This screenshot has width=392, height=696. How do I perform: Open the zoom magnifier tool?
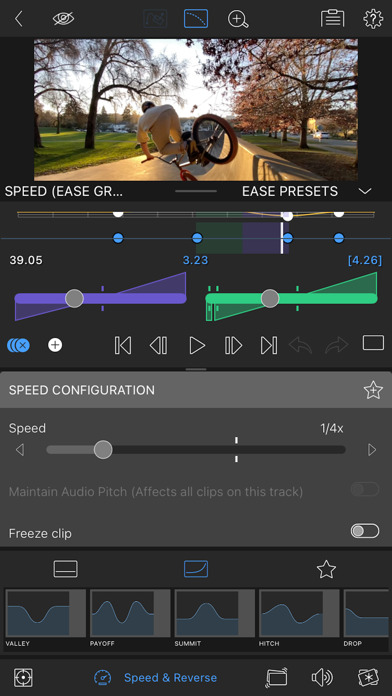[x=238, y=19]
